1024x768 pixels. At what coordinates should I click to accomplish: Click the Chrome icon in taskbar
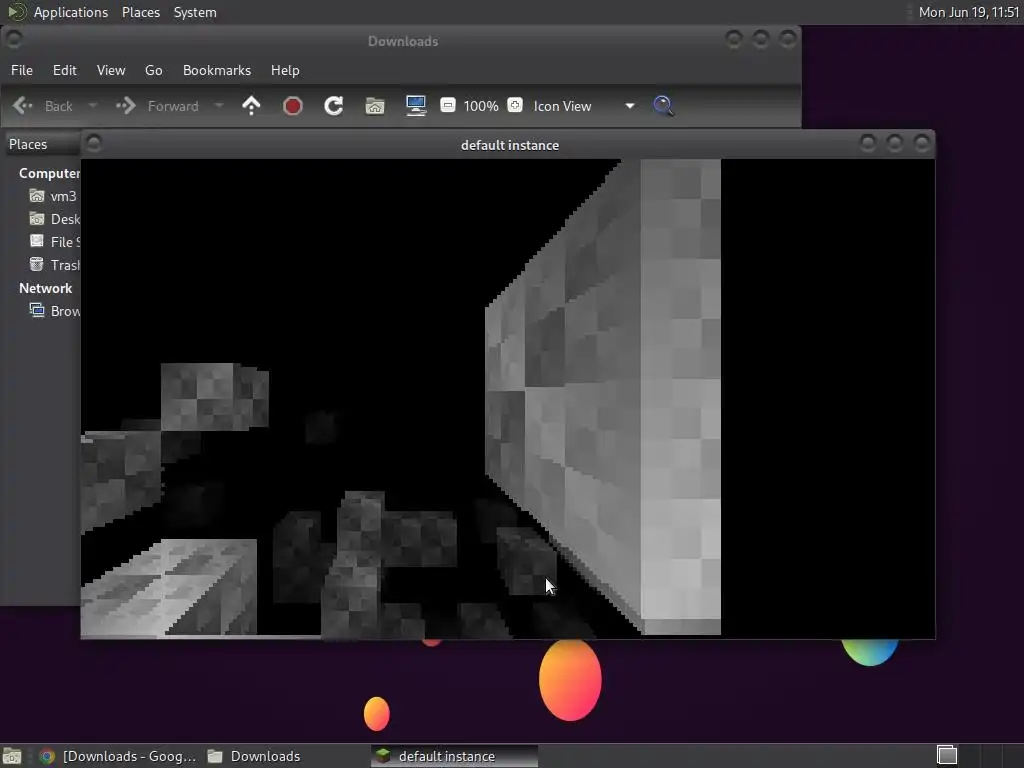pyautogui.click(x=47, y=756)
